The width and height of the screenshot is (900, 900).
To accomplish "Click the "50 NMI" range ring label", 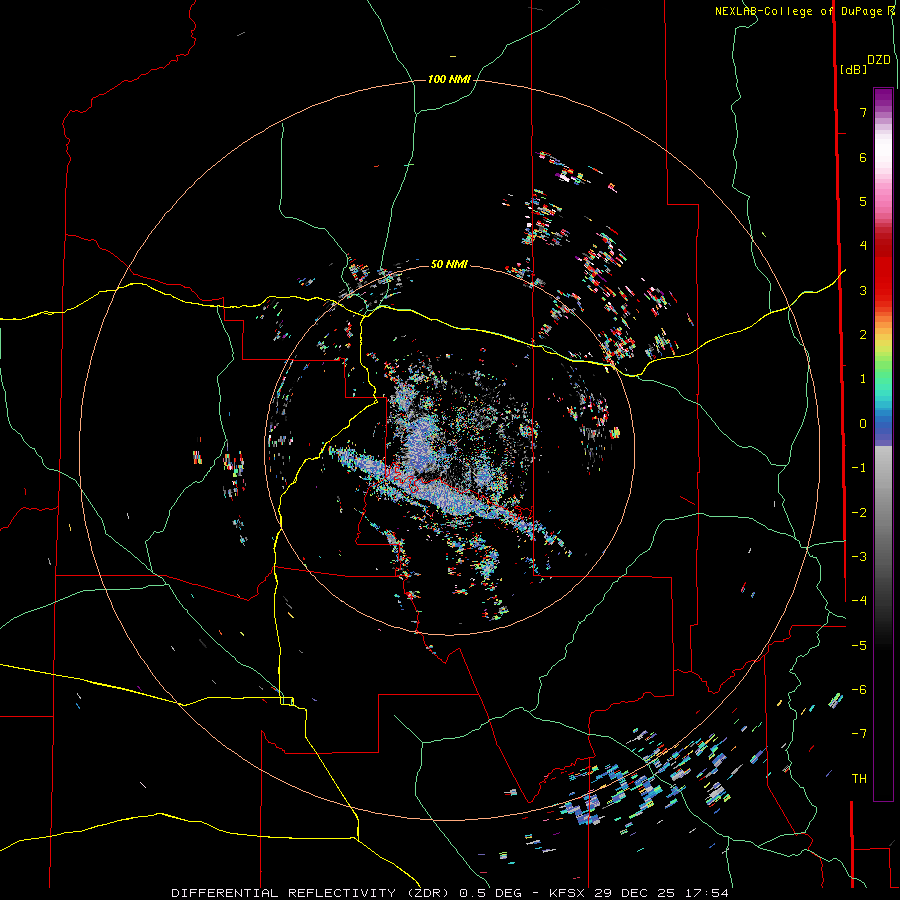I will point(449,264).
